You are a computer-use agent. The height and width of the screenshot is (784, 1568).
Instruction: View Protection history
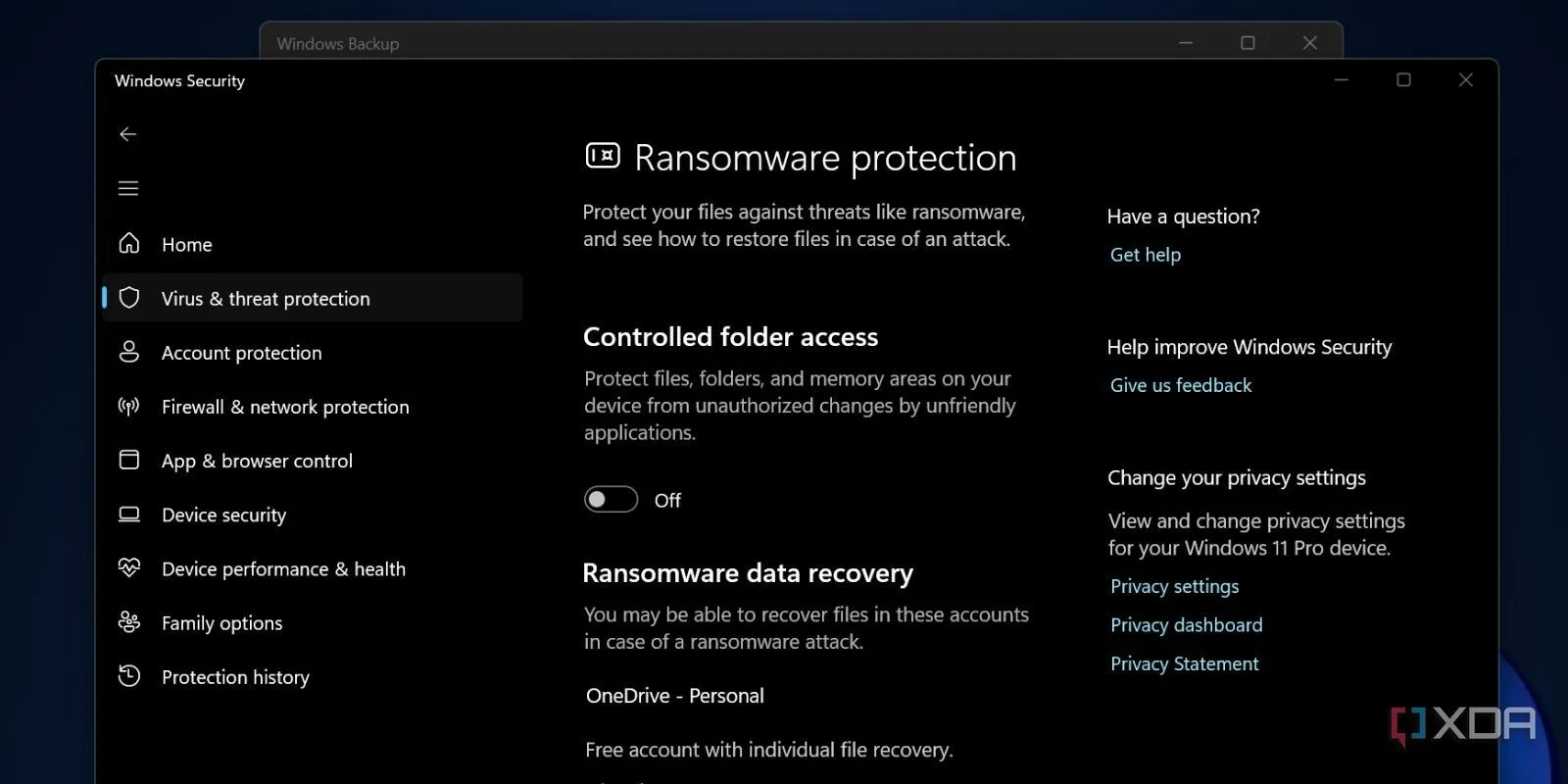312,677
